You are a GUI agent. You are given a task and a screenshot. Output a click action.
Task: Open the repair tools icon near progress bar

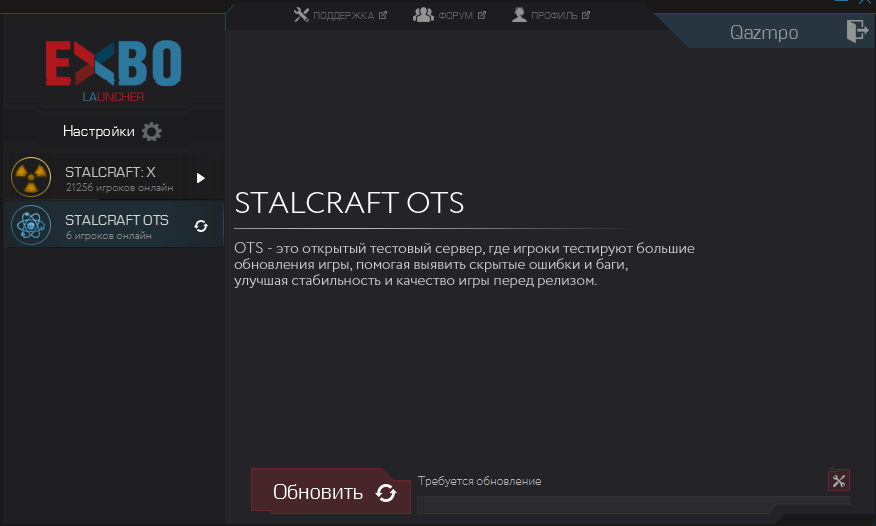(838, 481)
